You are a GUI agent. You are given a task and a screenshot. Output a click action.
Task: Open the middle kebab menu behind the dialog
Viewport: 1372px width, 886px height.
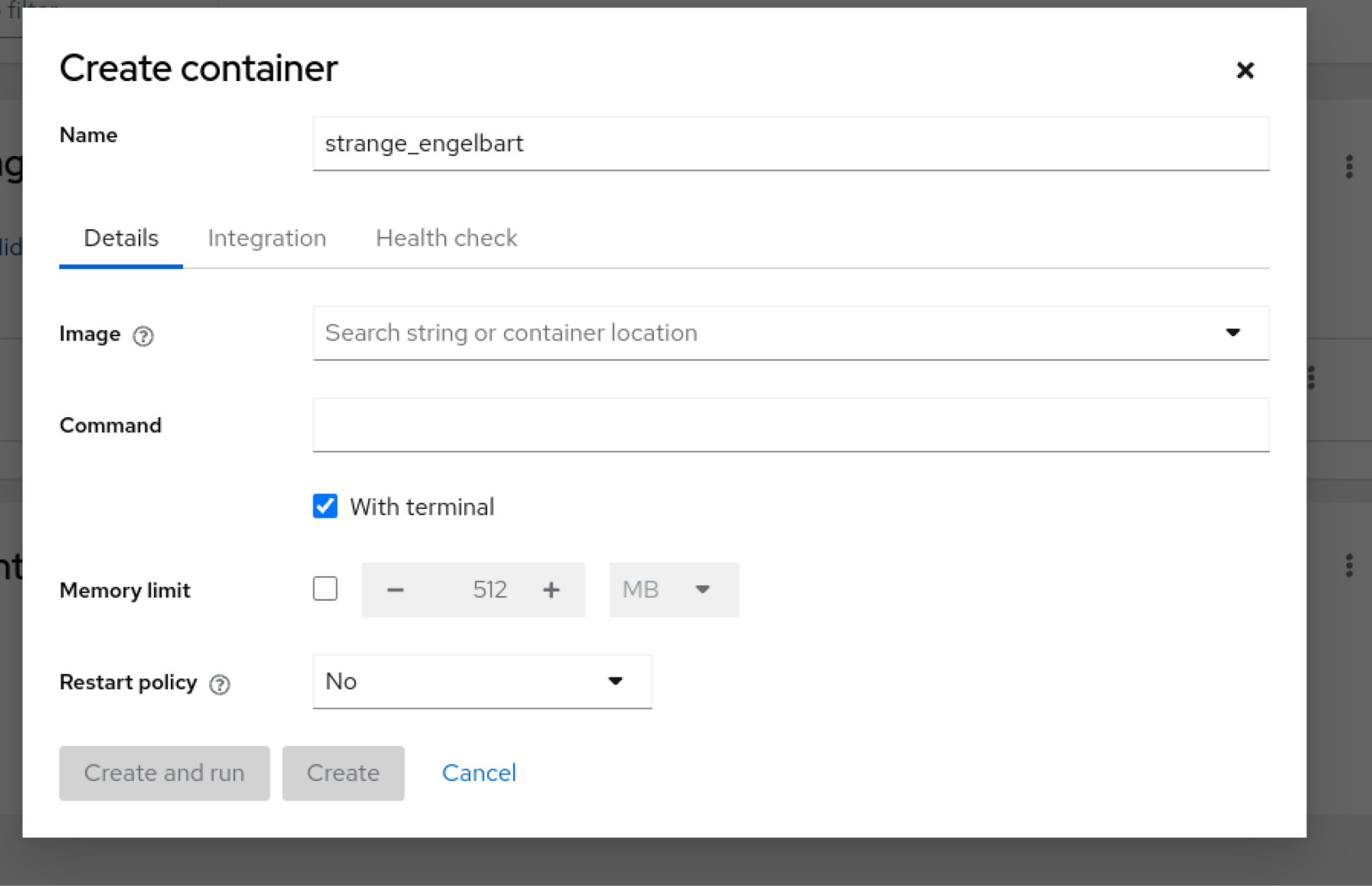1312,378
